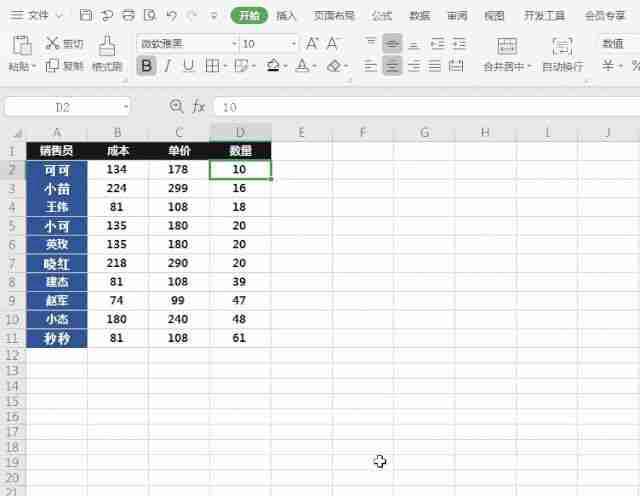The width and height of the screenshot is (640, 496).
Task: Switch to the 审阅 (Review) tab
Action: tap(457, 16)
